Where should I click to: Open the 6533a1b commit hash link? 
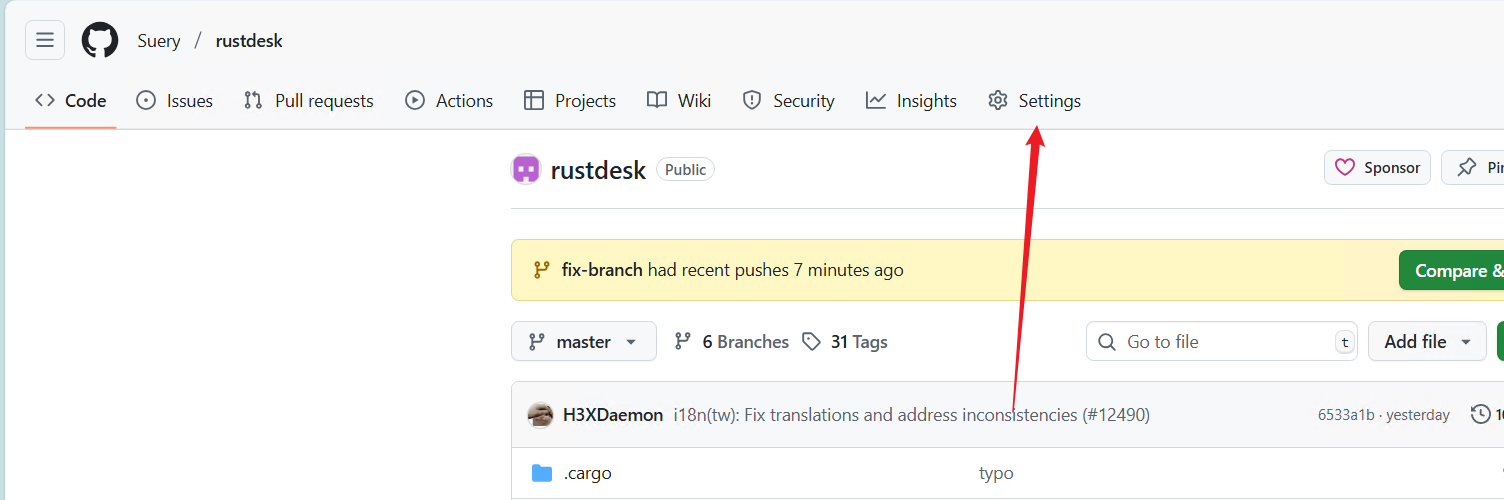tap(1345, 415)
